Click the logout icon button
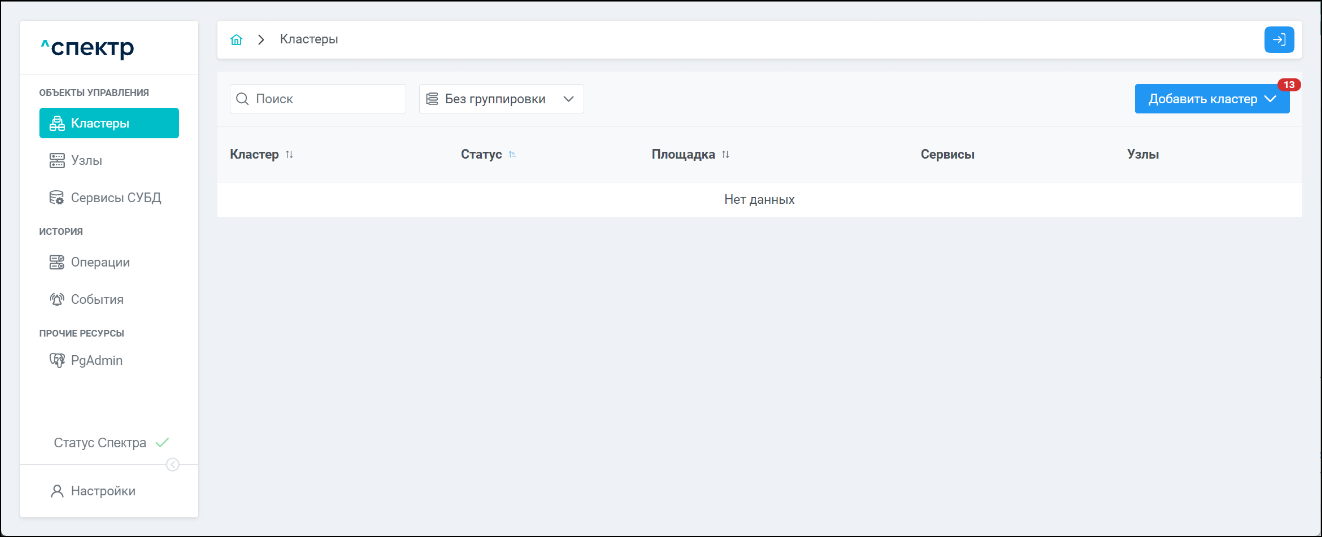The height and width of the screenshot is (538, 1322). [1279, 40]
